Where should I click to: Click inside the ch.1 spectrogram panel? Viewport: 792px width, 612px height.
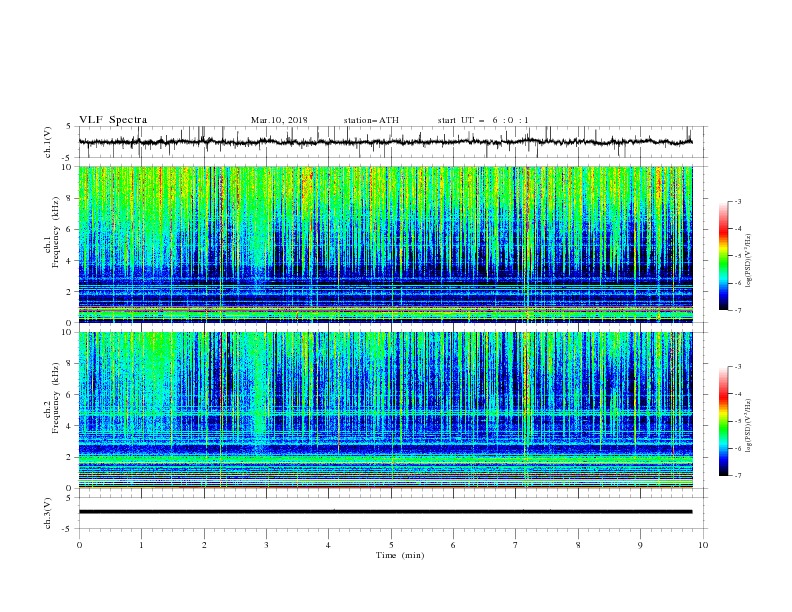(x=385, y=244)
